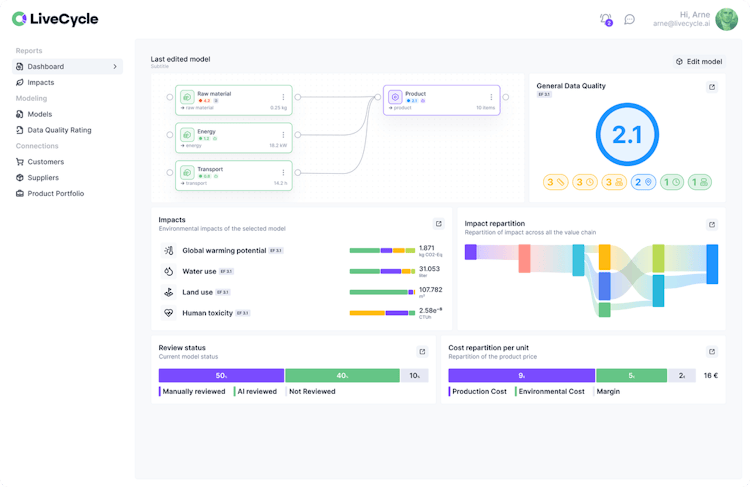Click the Impacts panel external-link icon

tap(438, 224)
